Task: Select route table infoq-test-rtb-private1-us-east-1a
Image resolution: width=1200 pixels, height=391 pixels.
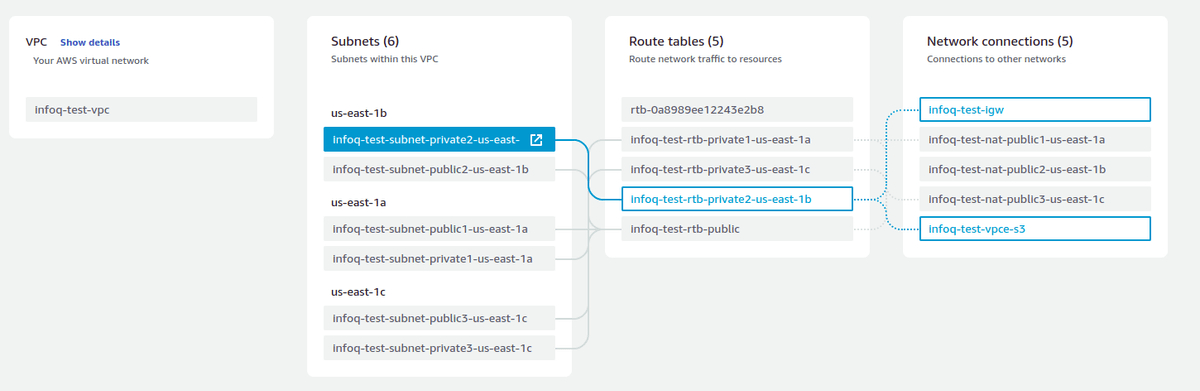Action: (737, 140)
